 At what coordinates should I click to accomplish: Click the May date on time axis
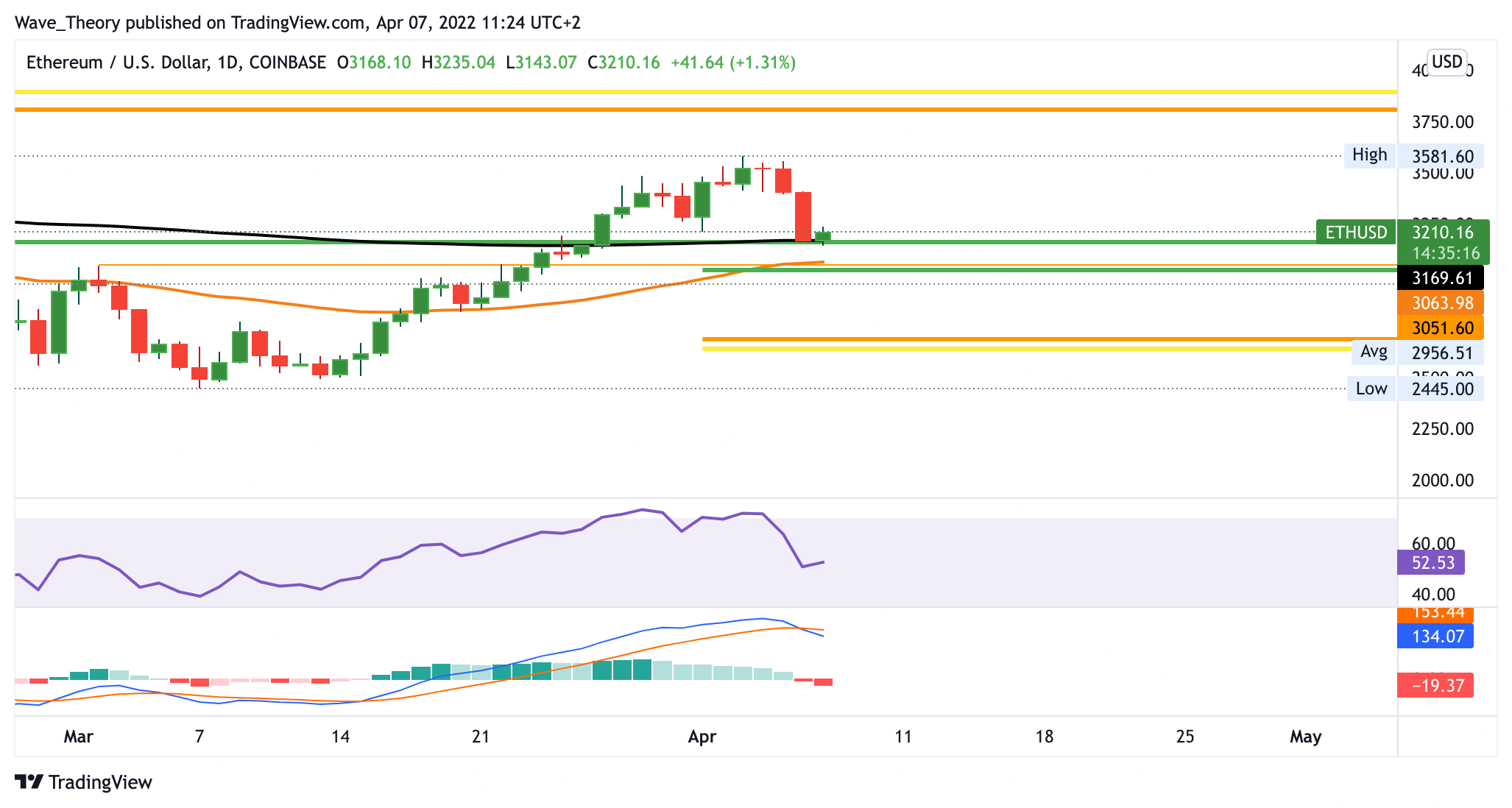click(x=1305, y=736)
